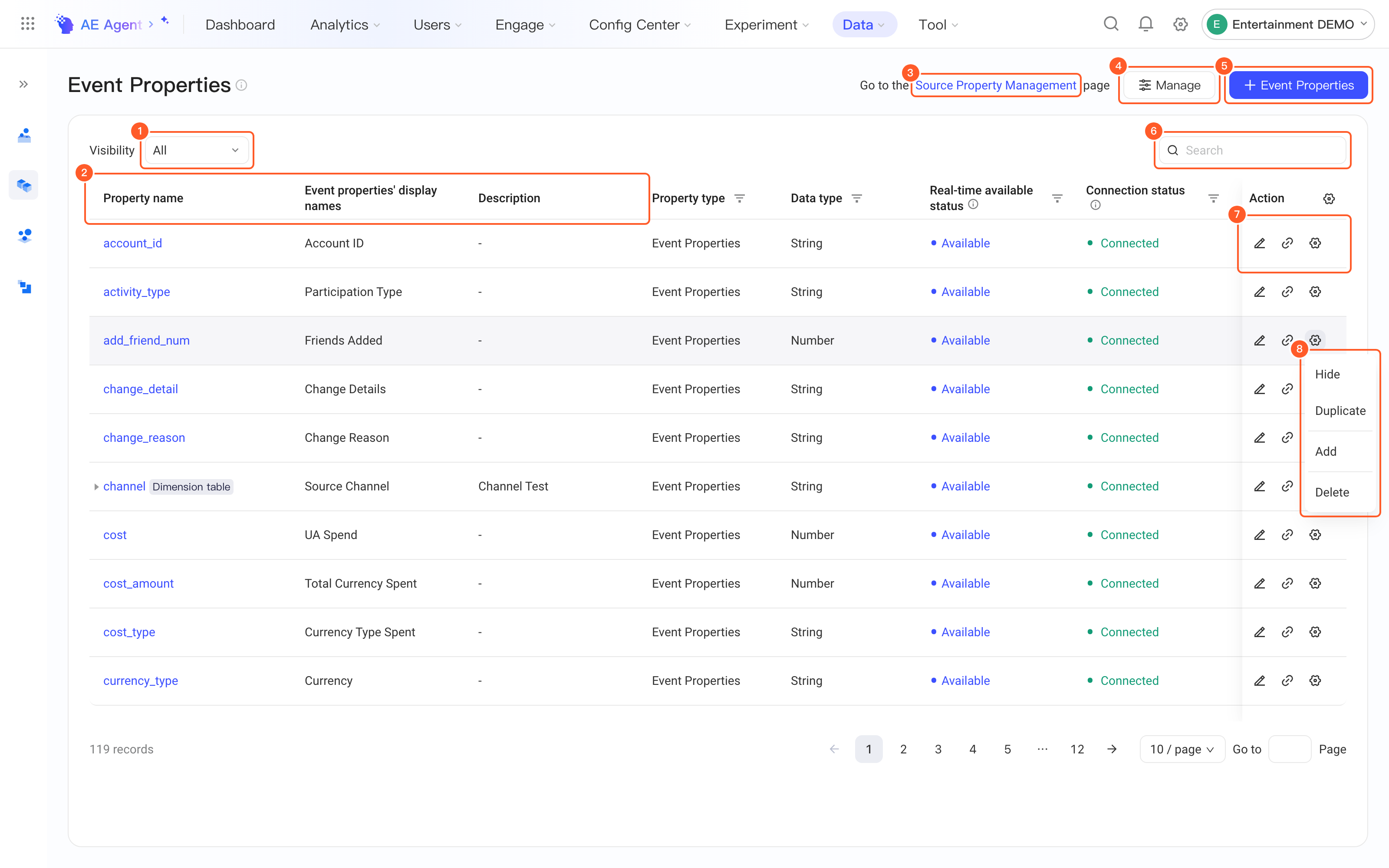Expand the channel Dimension table row
The image size is (1389, 868).
point(96,487)
